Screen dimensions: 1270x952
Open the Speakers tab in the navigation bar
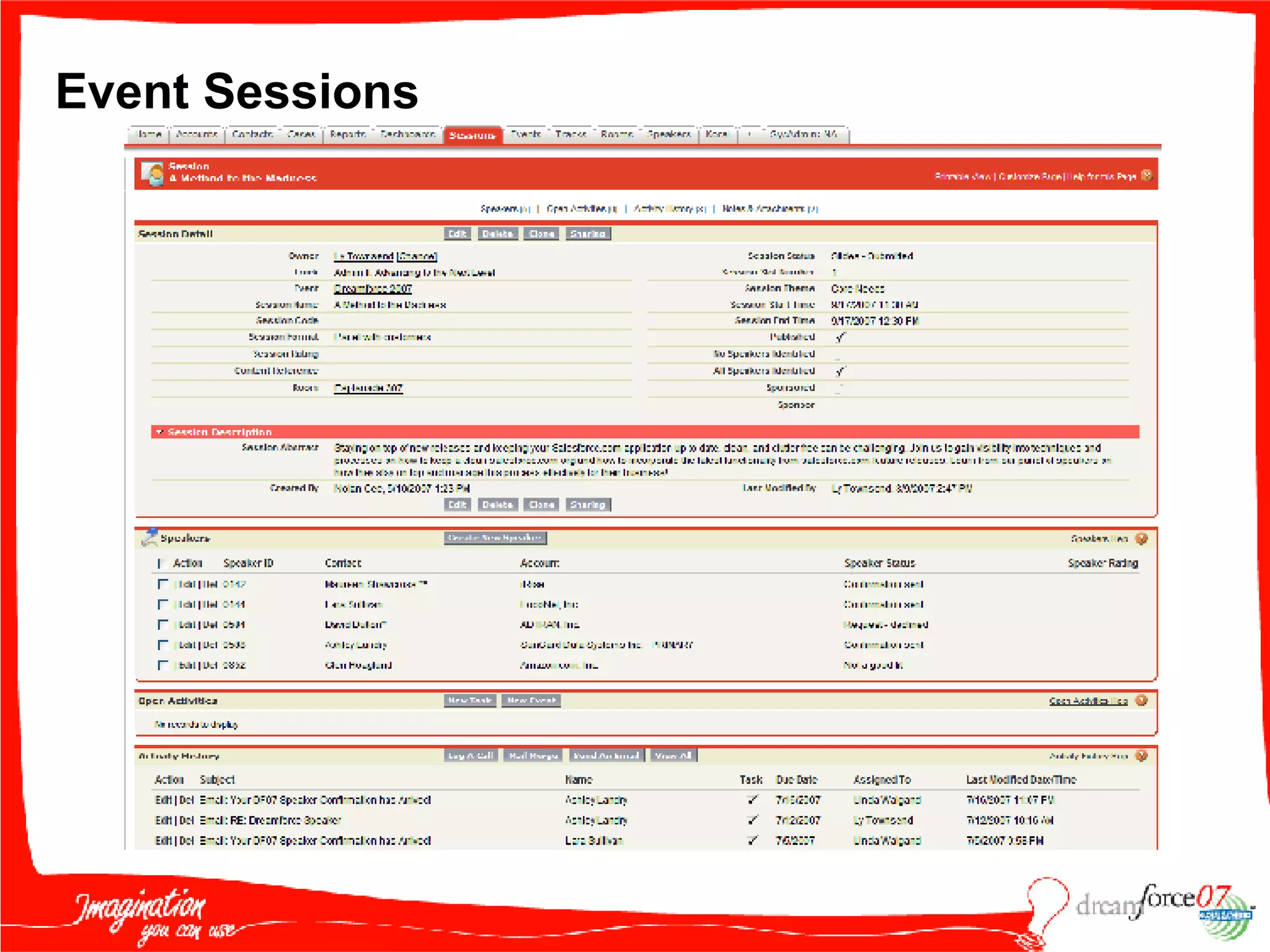click(669, 134)
